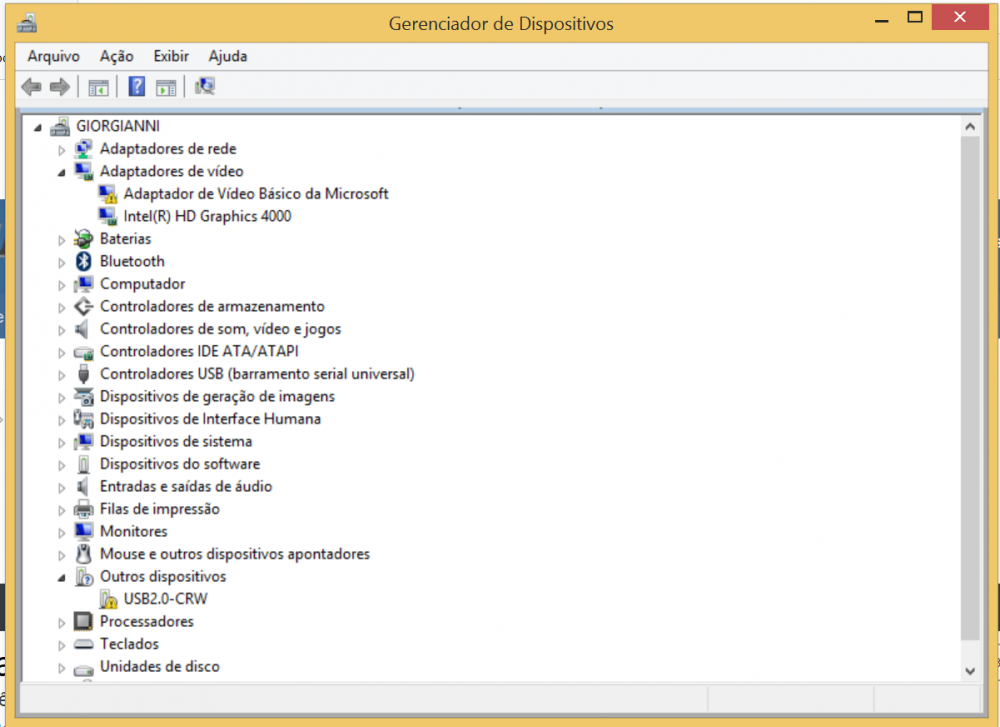The width and height of the screenshot is (1000, 727).
Task: Select Filas de impressão label
Action: click(159, 509)
